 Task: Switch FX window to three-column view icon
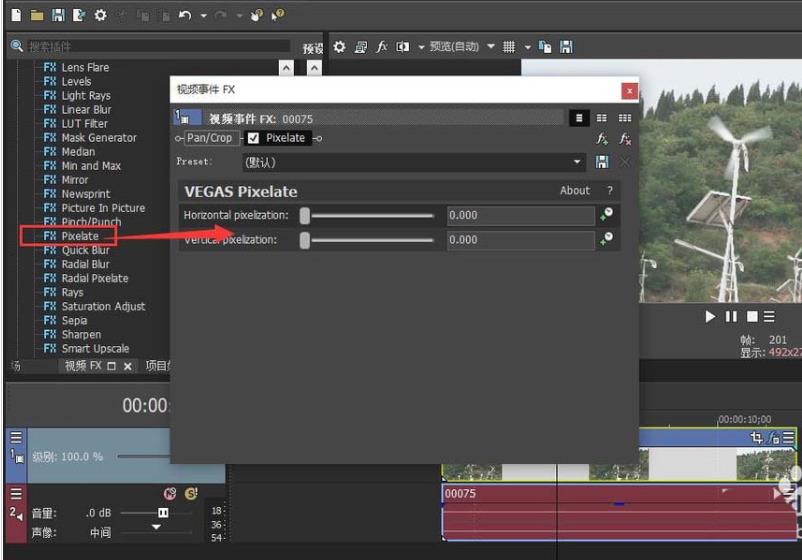click(625, 118)
